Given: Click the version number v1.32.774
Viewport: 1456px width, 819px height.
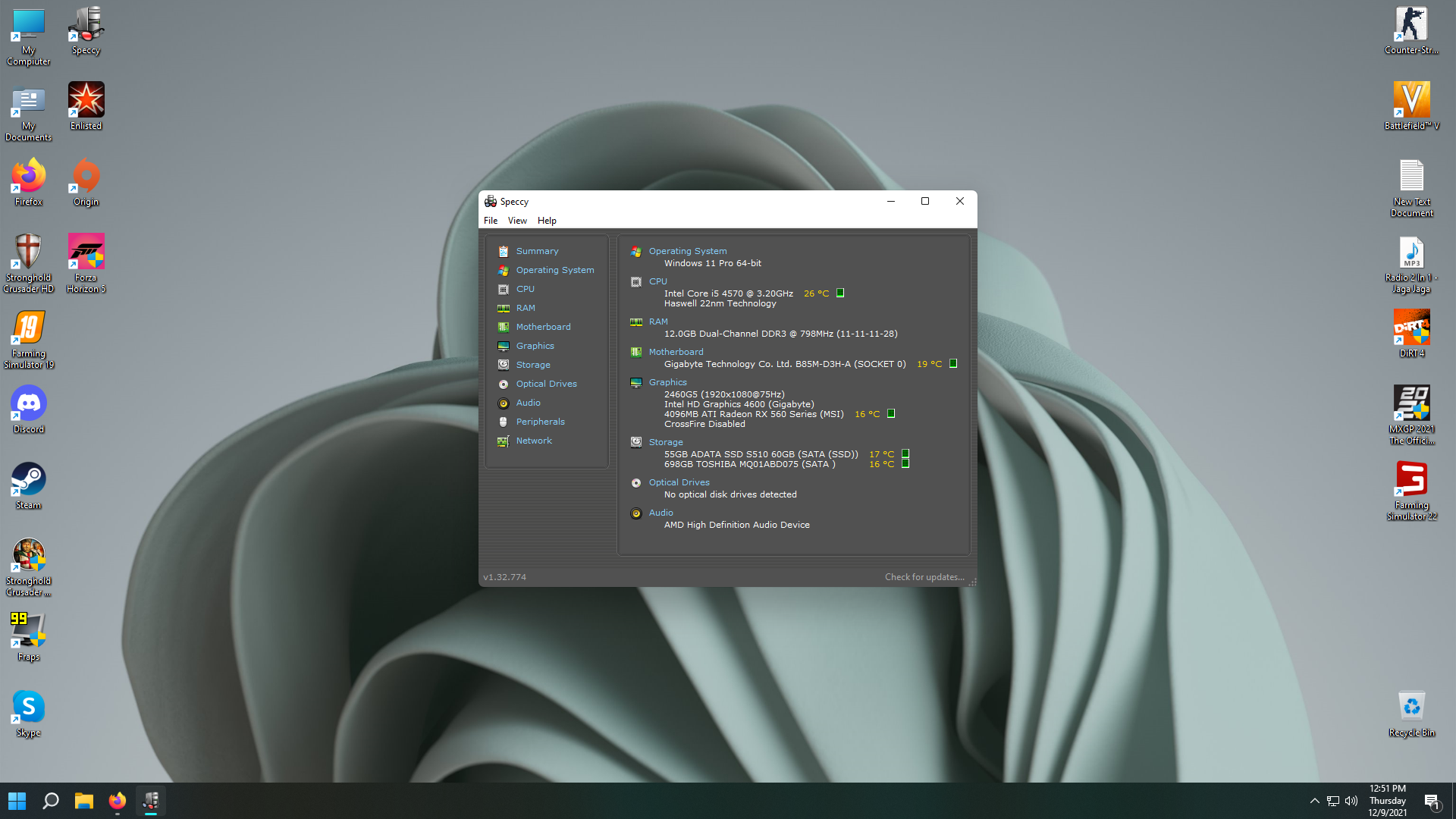Looking at the screenshot, I should [x=504, y=577].
